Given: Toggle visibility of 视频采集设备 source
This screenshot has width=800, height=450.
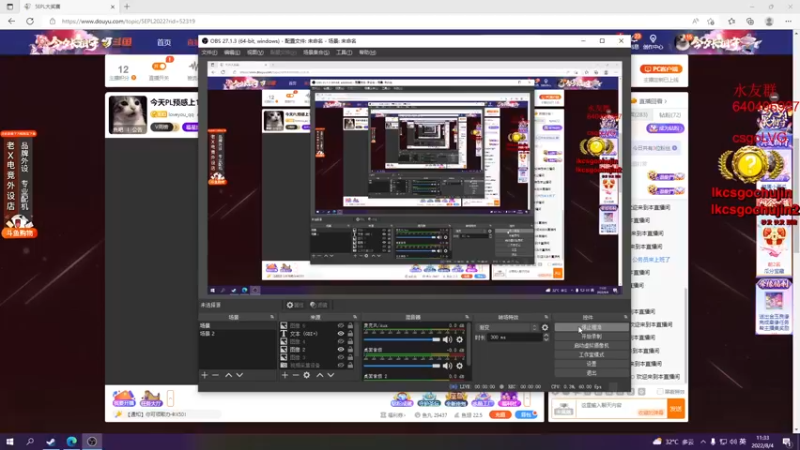Looking at the screenshot, I should [341, 365].
